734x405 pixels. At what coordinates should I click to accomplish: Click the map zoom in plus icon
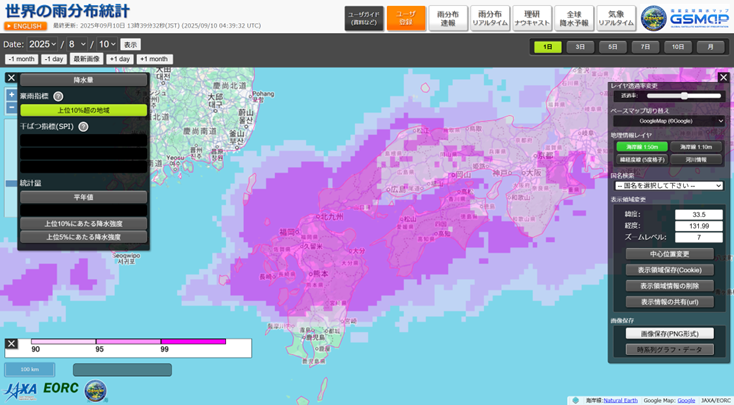click(x=11, y=95)
